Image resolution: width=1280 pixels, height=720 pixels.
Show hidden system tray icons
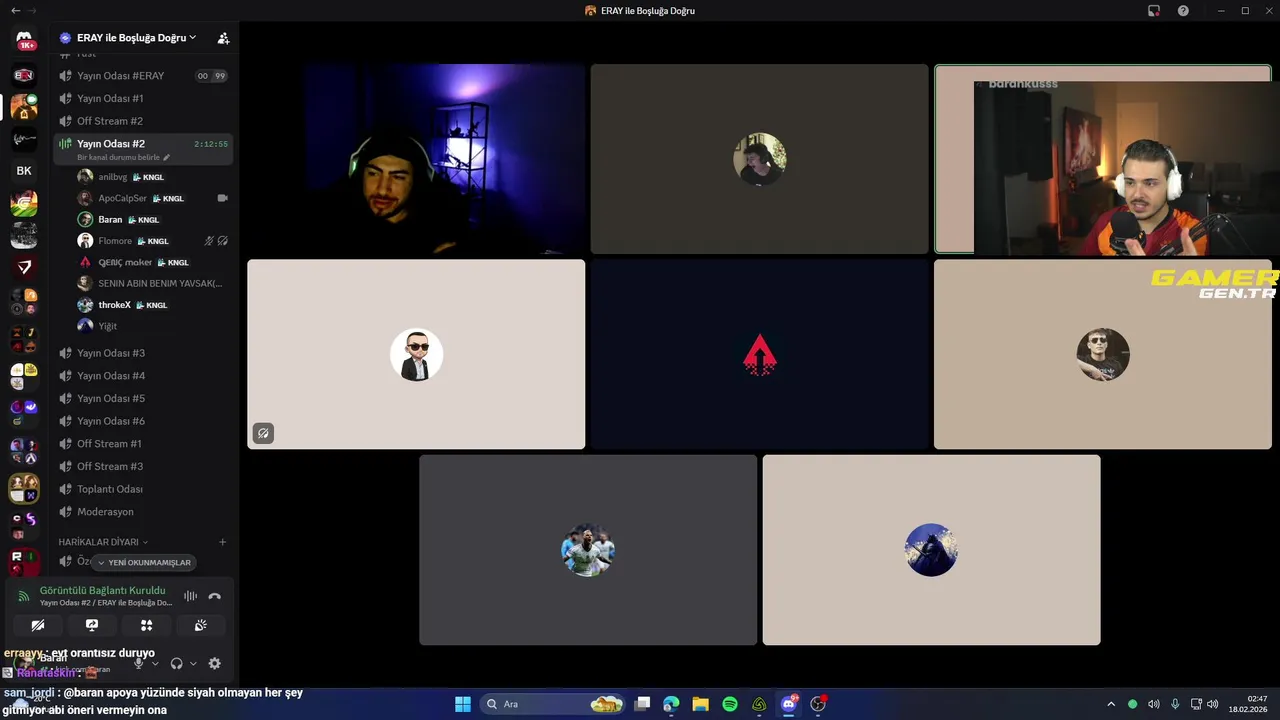pos(1110,704)
